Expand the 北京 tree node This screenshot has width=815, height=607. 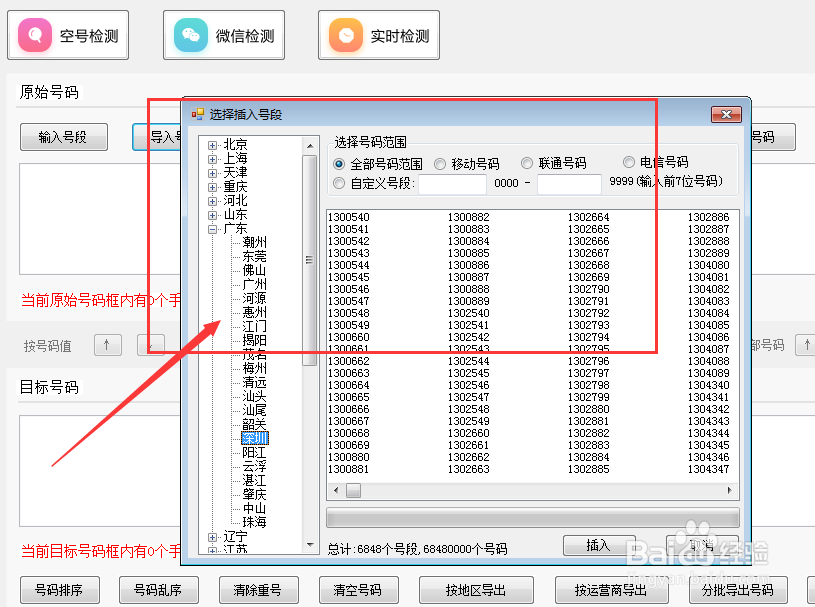point(211,144)
